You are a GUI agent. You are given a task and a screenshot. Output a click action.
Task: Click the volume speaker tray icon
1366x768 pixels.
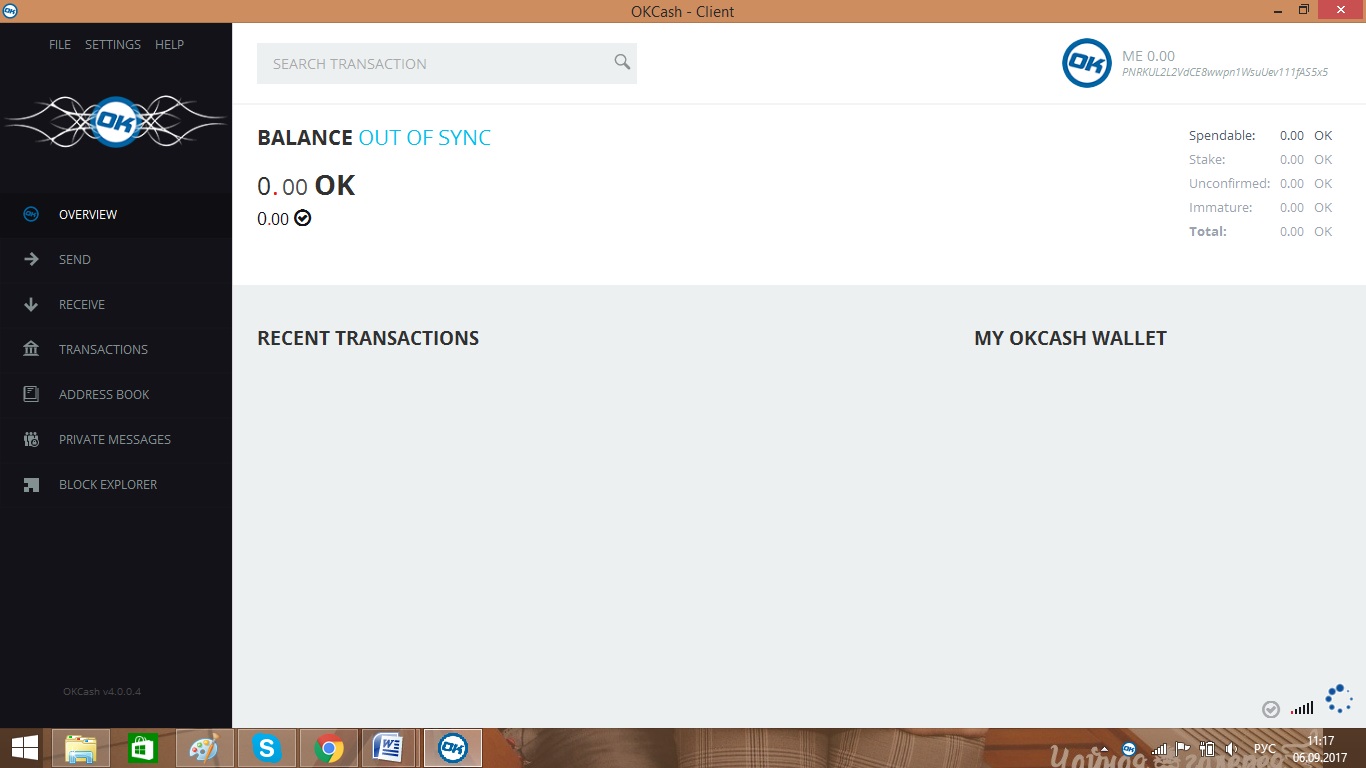point(1232,748)
